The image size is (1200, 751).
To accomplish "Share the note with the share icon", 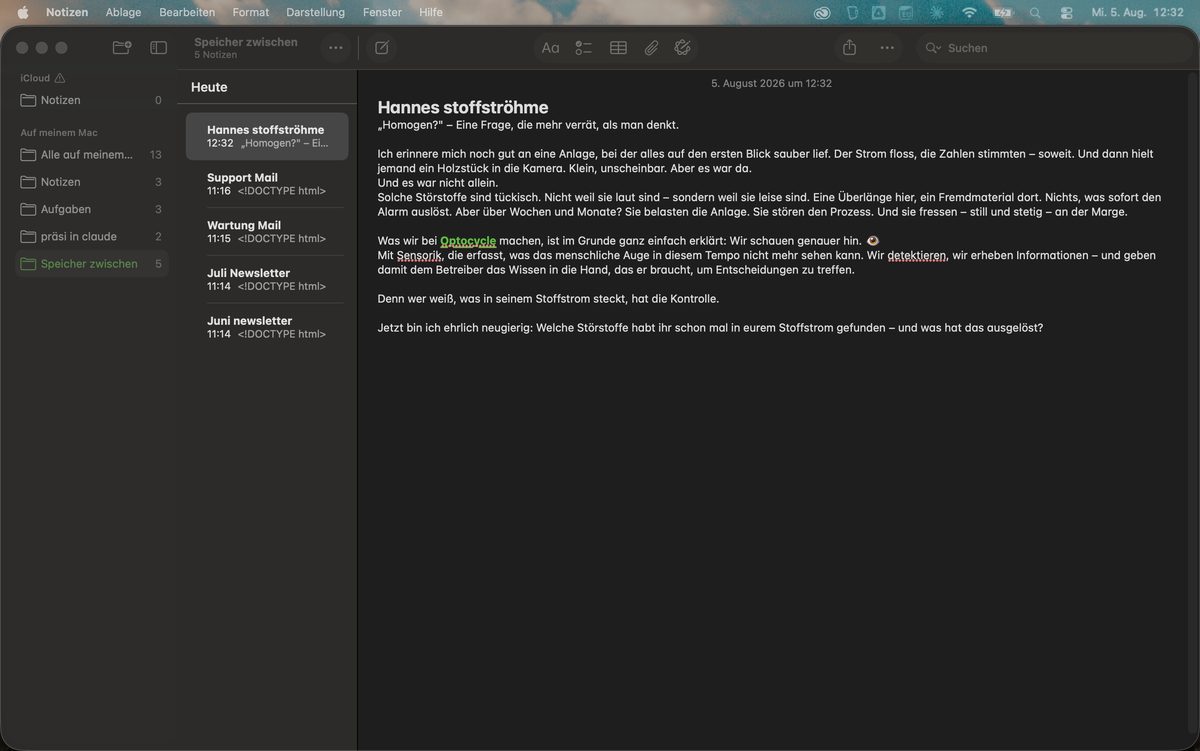I will tap(849, 47).
